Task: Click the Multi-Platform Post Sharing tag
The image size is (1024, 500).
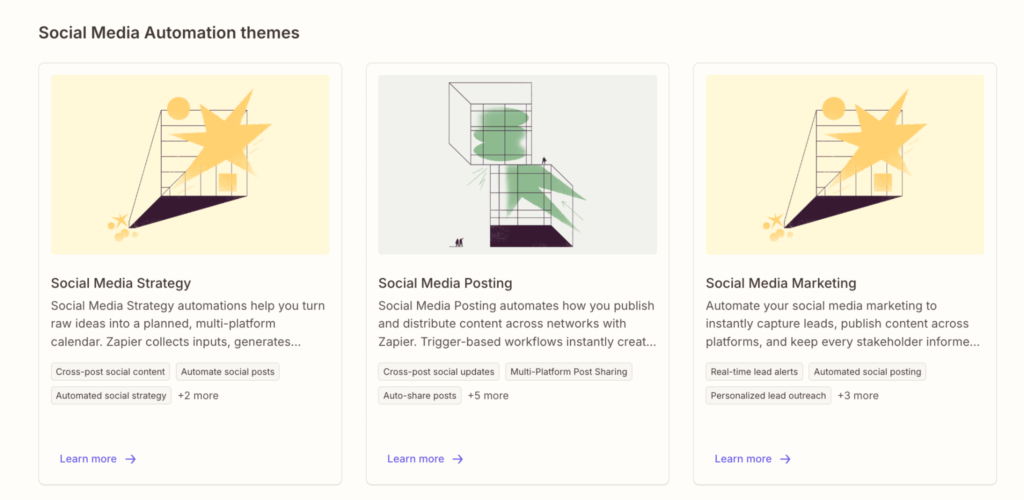Action: point(569,372)
